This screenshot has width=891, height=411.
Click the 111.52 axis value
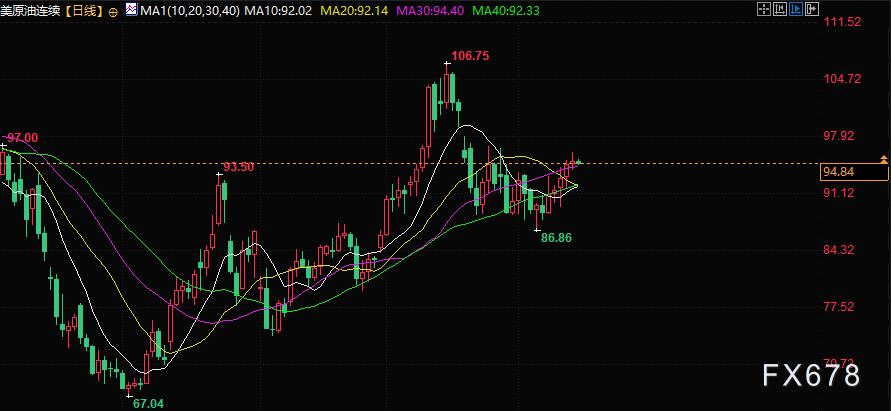(x=843, y=22)
